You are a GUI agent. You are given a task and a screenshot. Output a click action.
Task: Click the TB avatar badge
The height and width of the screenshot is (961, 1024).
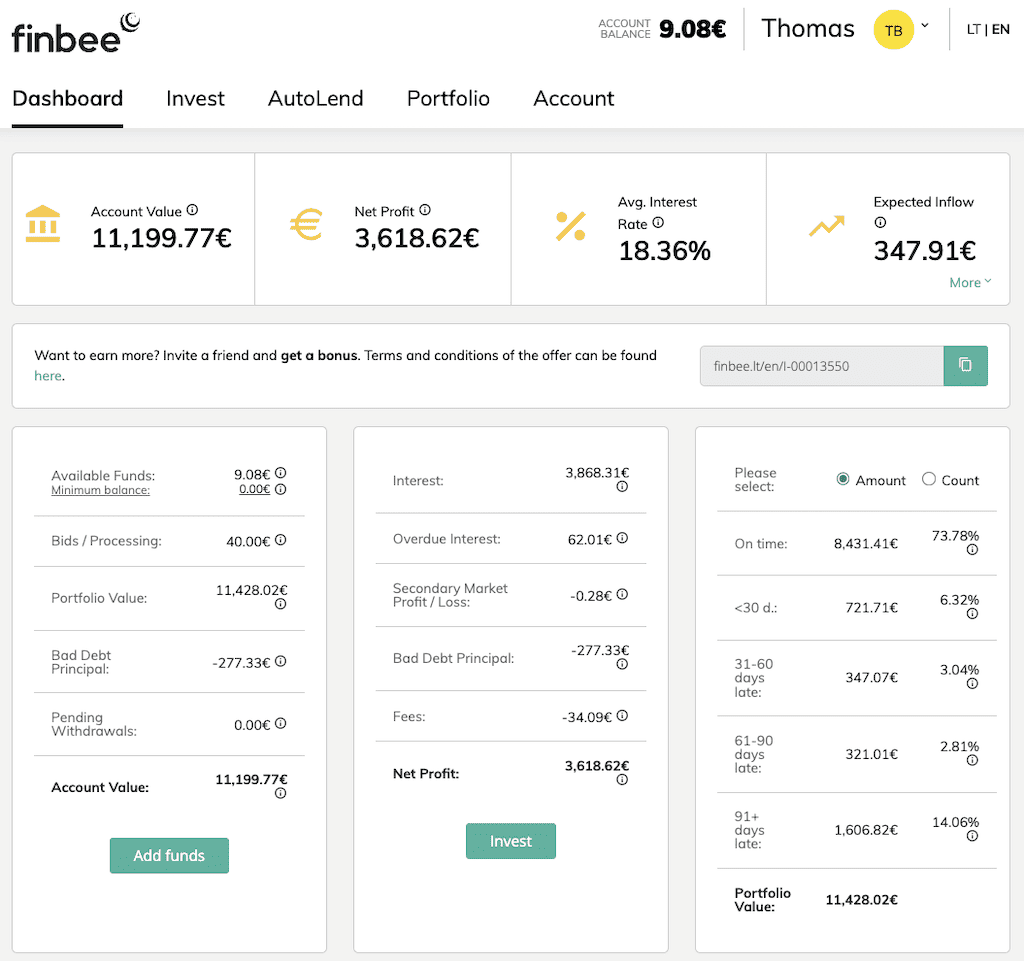coord(893,30)
